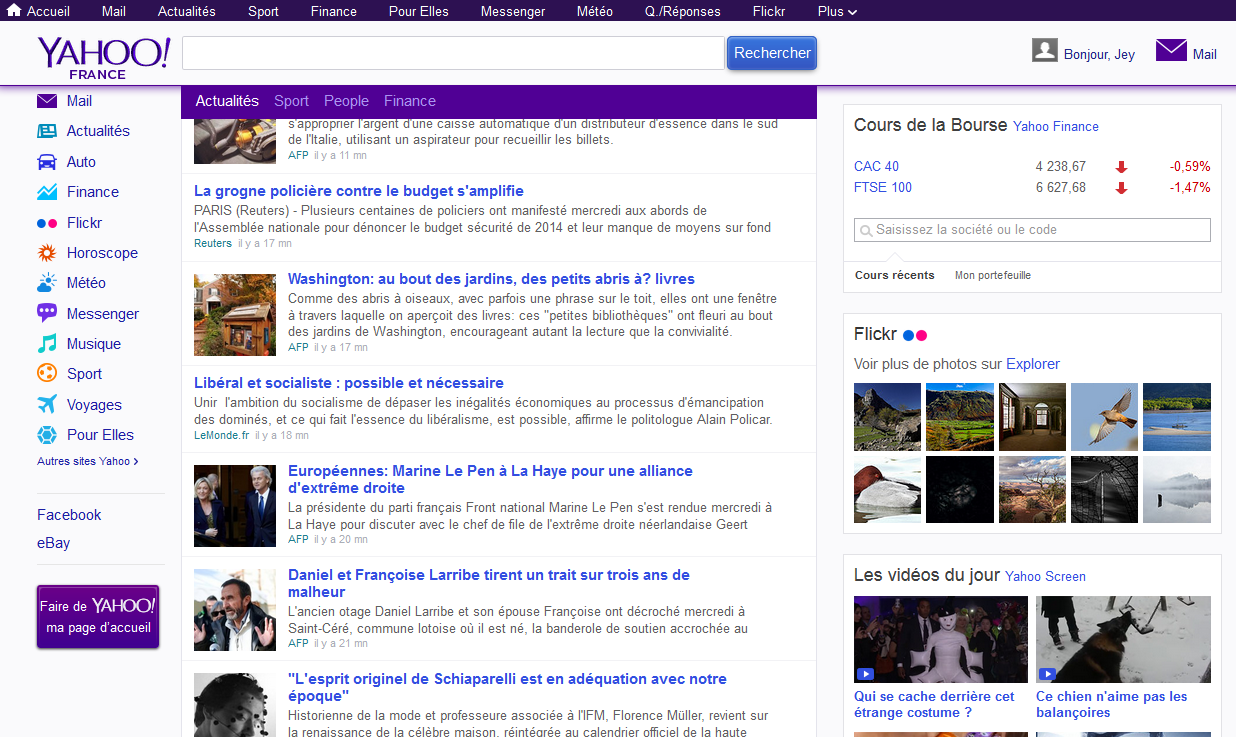Open Q./Réponses in the top navigation bar
The height and width of the screenshot is (737, 1236).
coord(682,12)
